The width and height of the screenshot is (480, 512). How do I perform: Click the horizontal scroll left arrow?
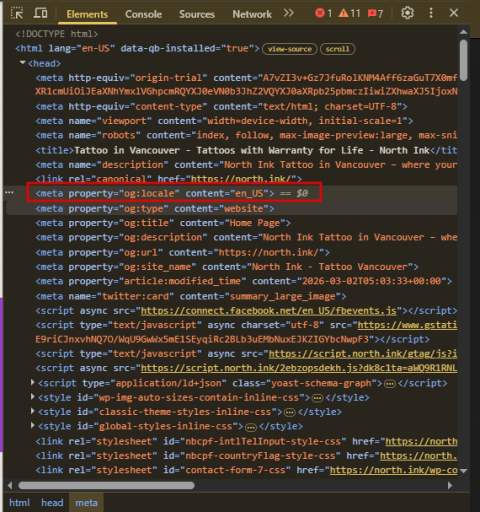(10, 485)
